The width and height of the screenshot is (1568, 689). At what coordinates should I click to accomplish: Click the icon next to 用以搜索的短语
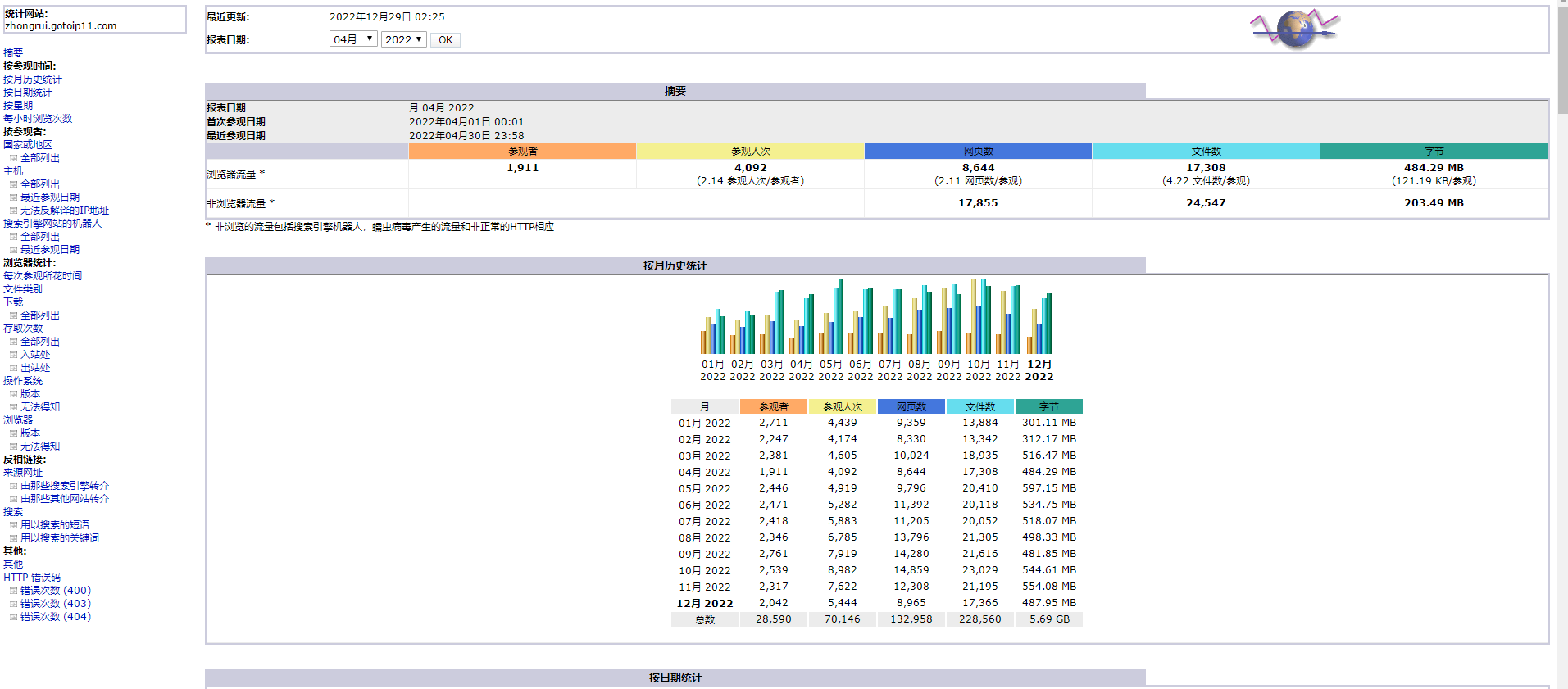(x=13, y=525)
